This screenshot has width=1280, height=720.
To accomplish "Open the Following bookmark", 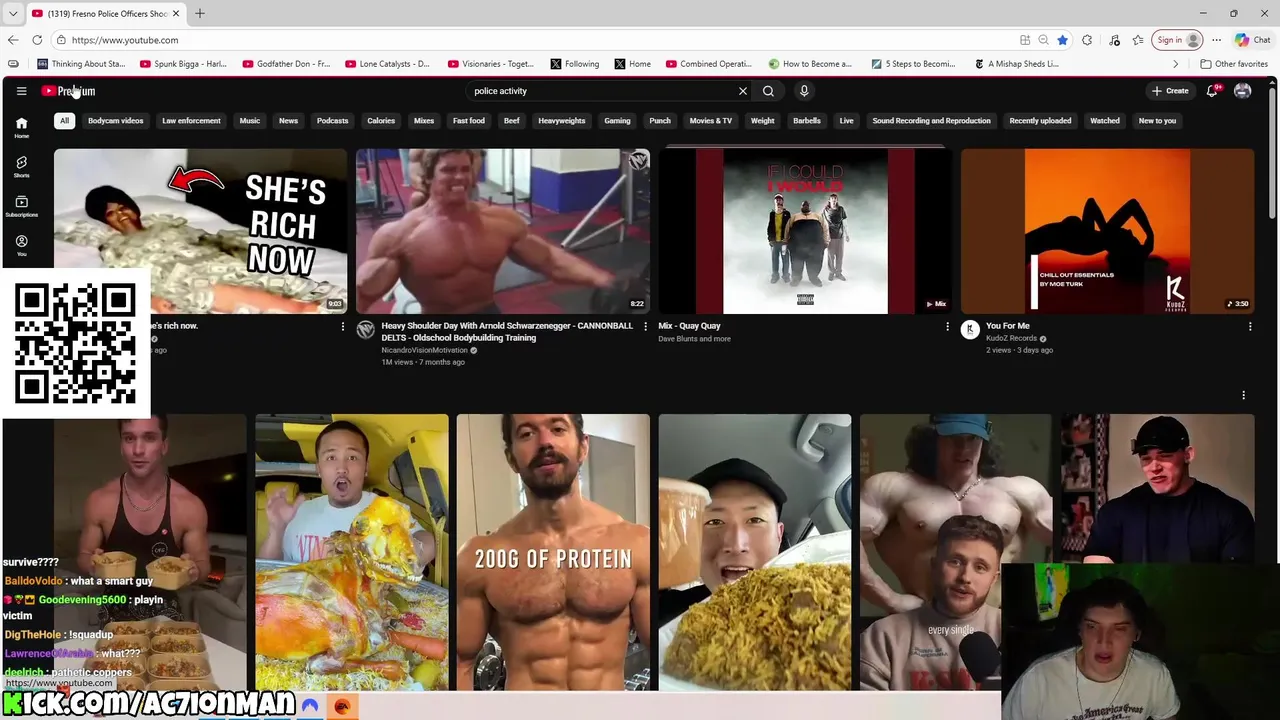I will tap(574, 64).
